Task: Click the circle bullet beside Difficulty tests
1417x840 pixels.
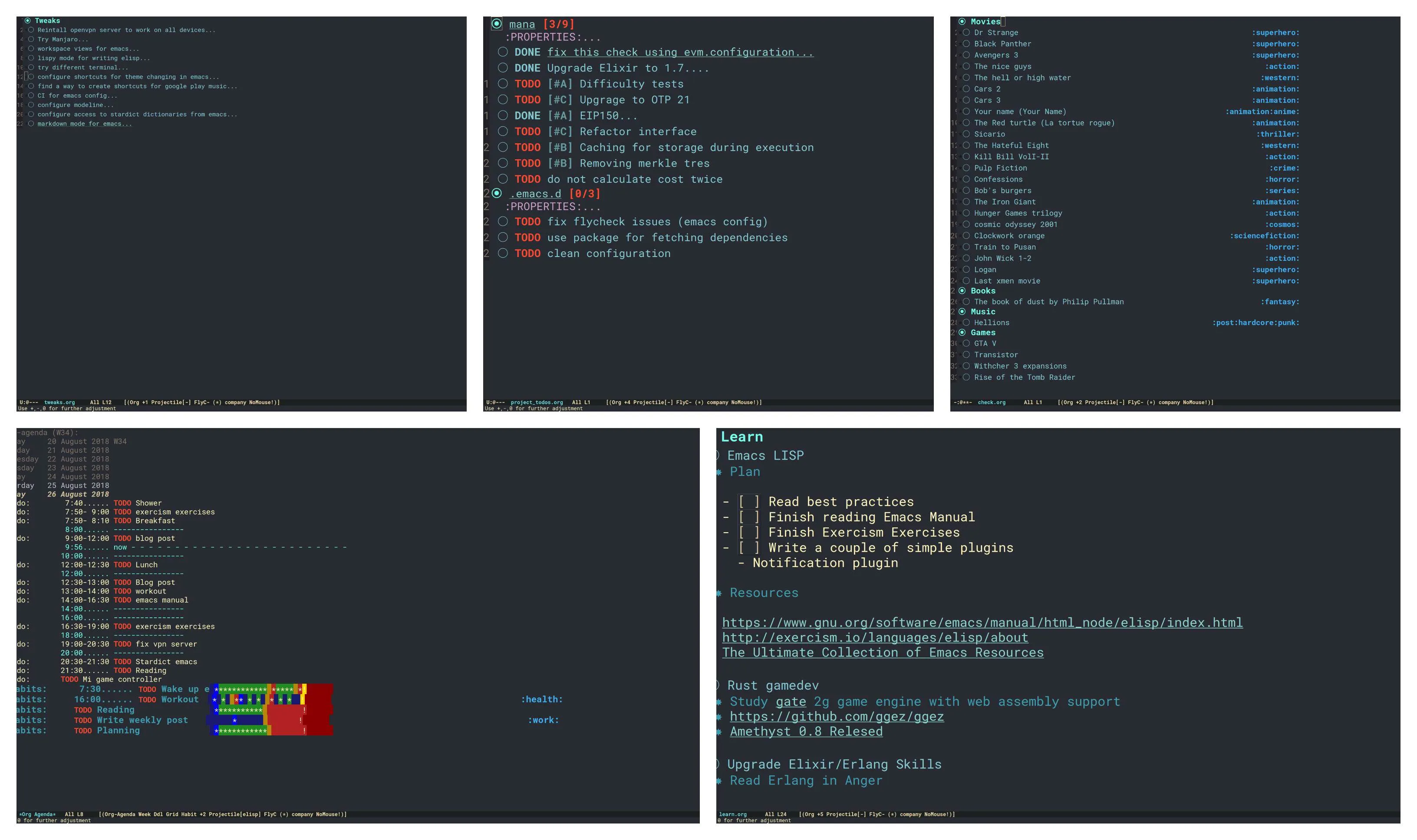Action: pos(503,84)
